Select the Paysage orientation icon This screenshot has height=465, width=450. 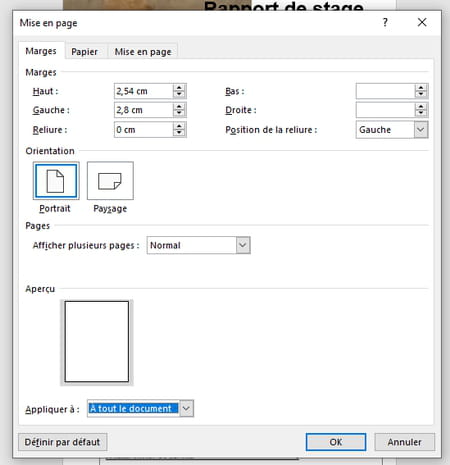tap(110, 181)
